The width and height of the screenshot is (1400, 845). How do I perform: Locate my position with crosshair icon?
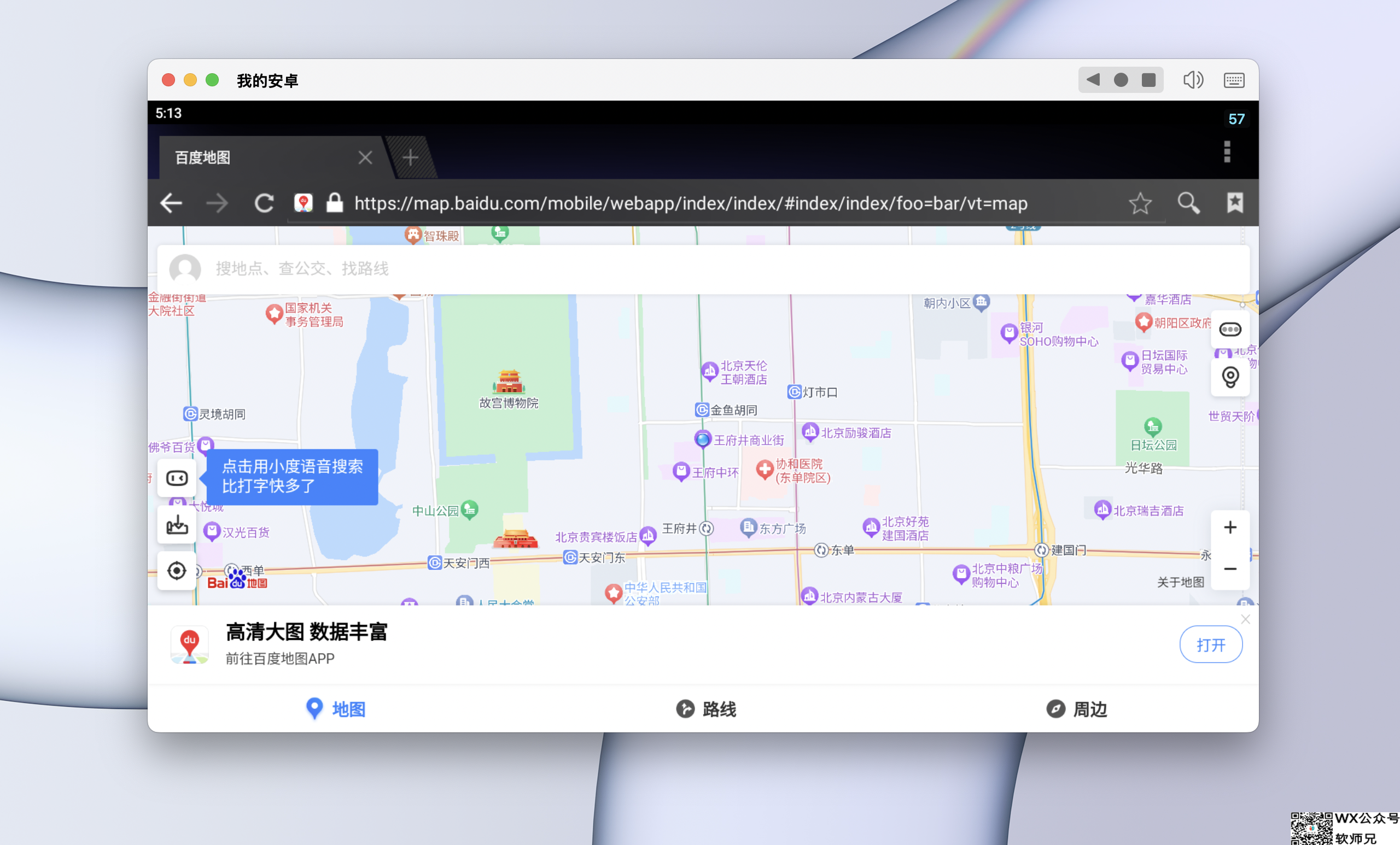coord(177,571)
